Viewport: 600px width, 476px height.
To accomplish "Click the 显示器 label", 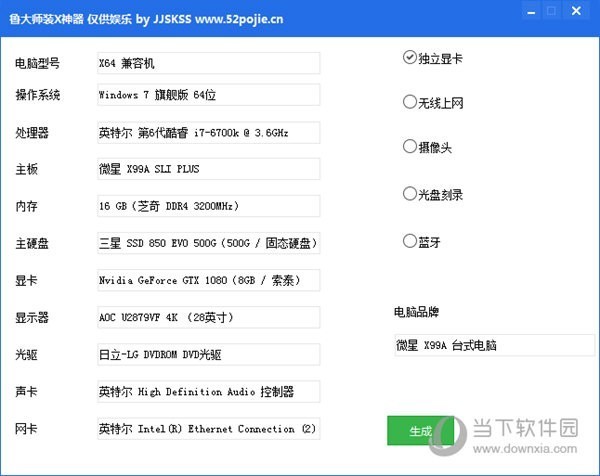I will point(32,317).
